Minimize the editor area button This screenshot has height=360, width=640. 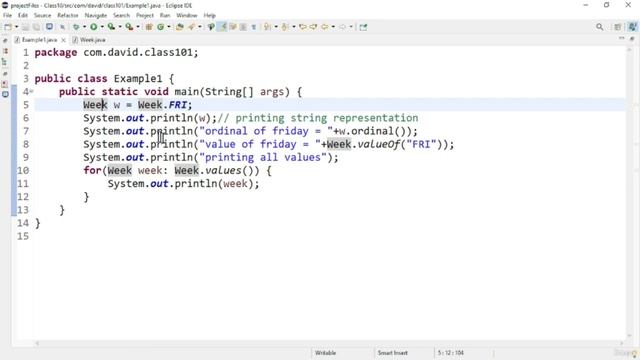(x=621, y=38)
